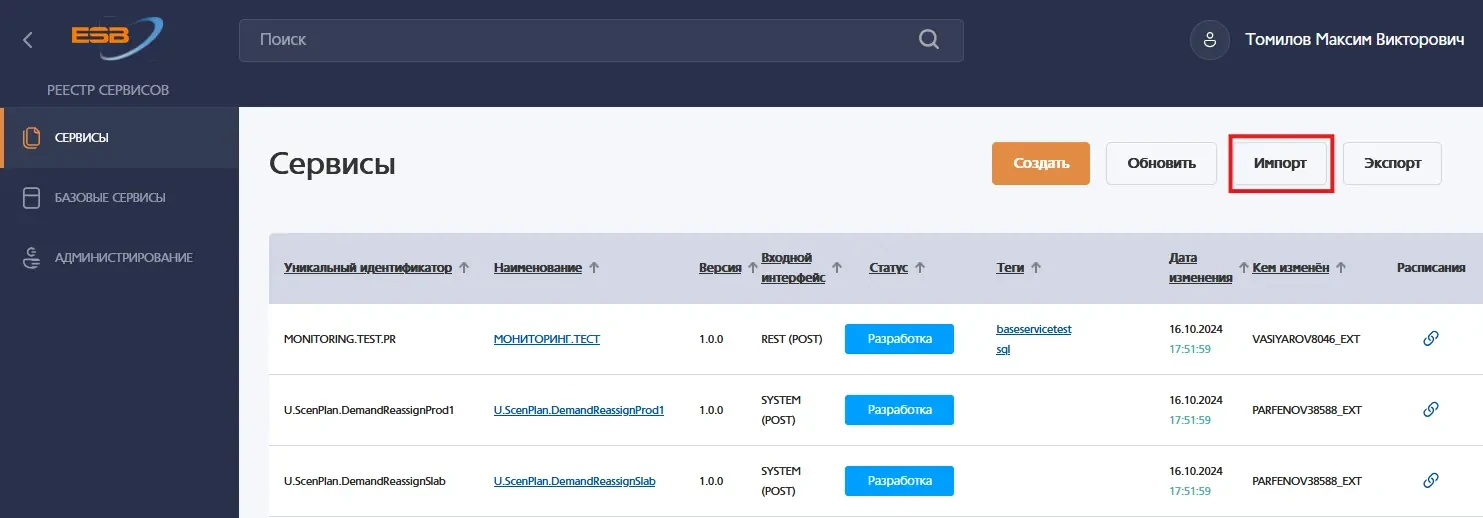
Task: Sort by Входной интерфейс arrow icon
Action: (x=837, y=268)
